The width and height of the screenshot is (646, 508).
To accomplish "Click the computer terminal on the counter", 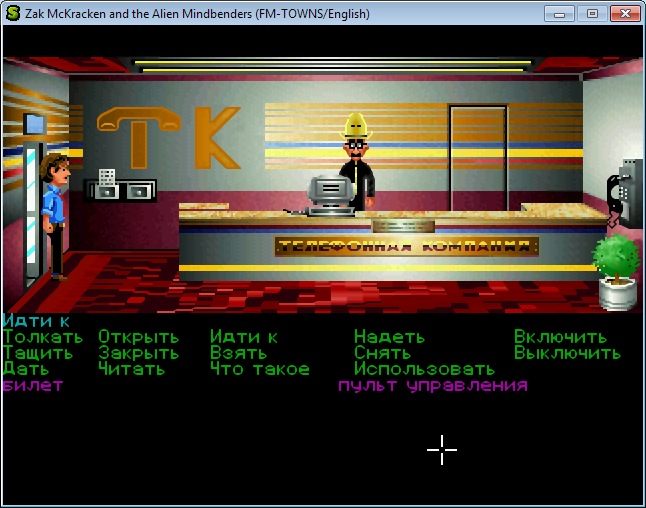I will click(330, 195).
